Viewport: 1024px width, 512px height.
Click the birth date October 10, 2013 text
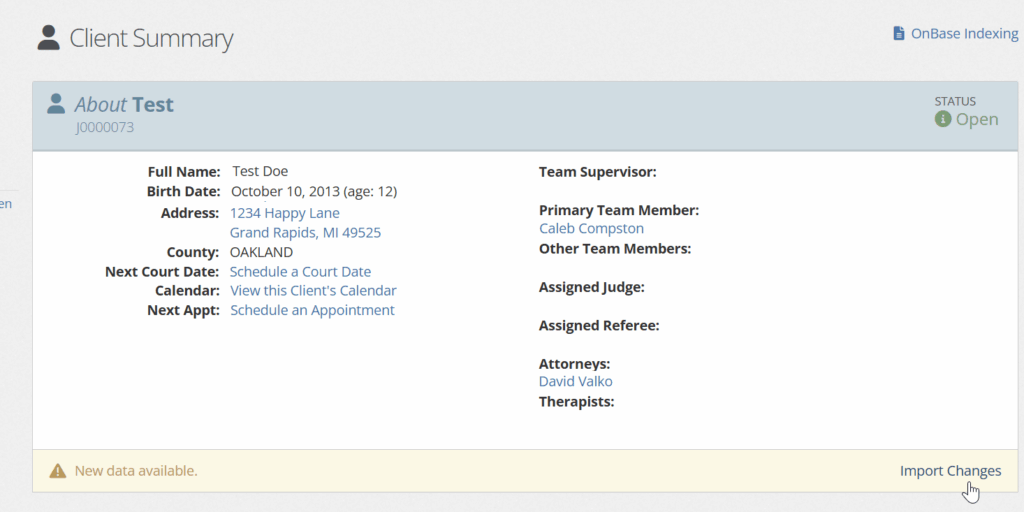coord(285,192)
